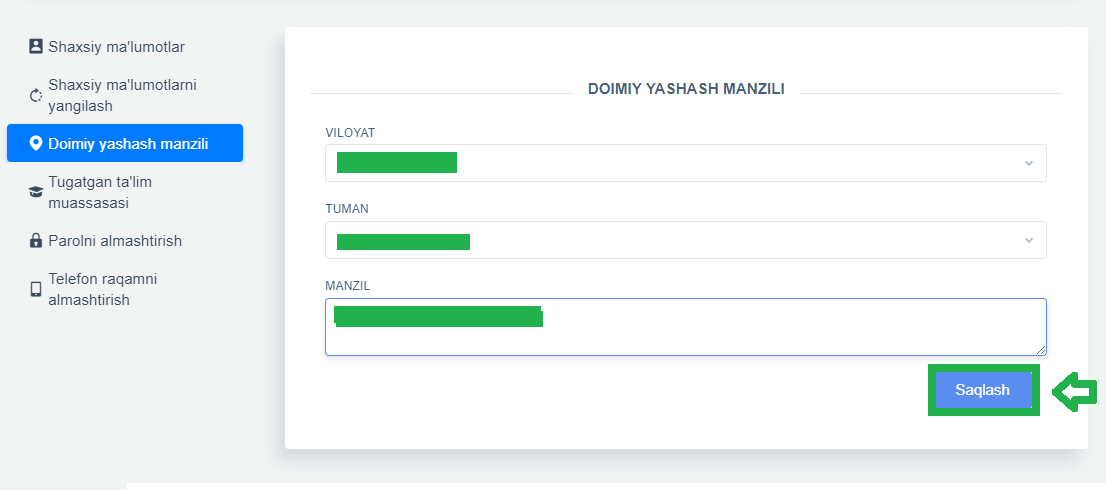
Task: Click the graduation cap icon
Action: click(x=36, y=192)
